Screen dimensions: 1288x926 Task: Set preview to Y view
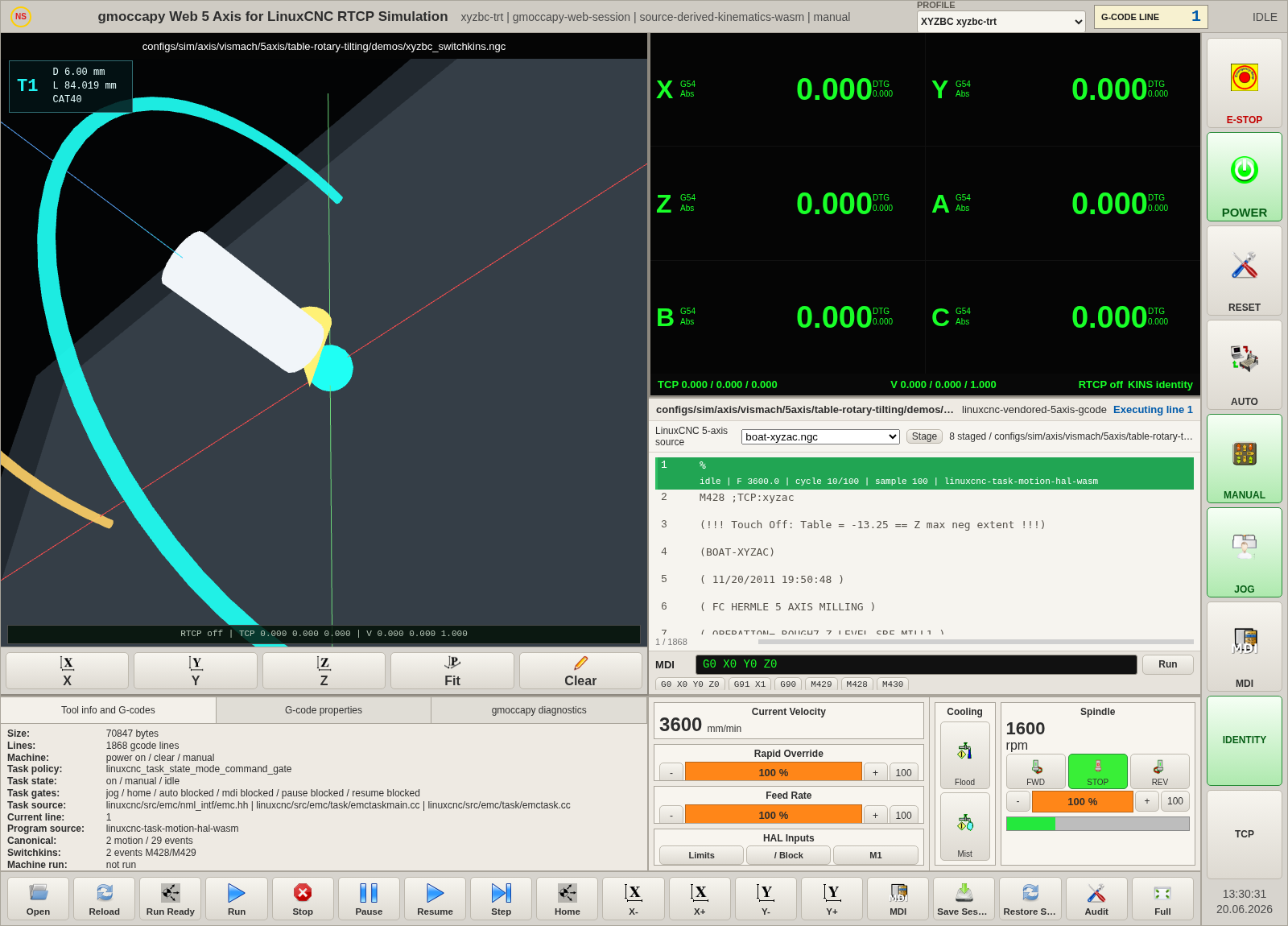click(196, 671)
